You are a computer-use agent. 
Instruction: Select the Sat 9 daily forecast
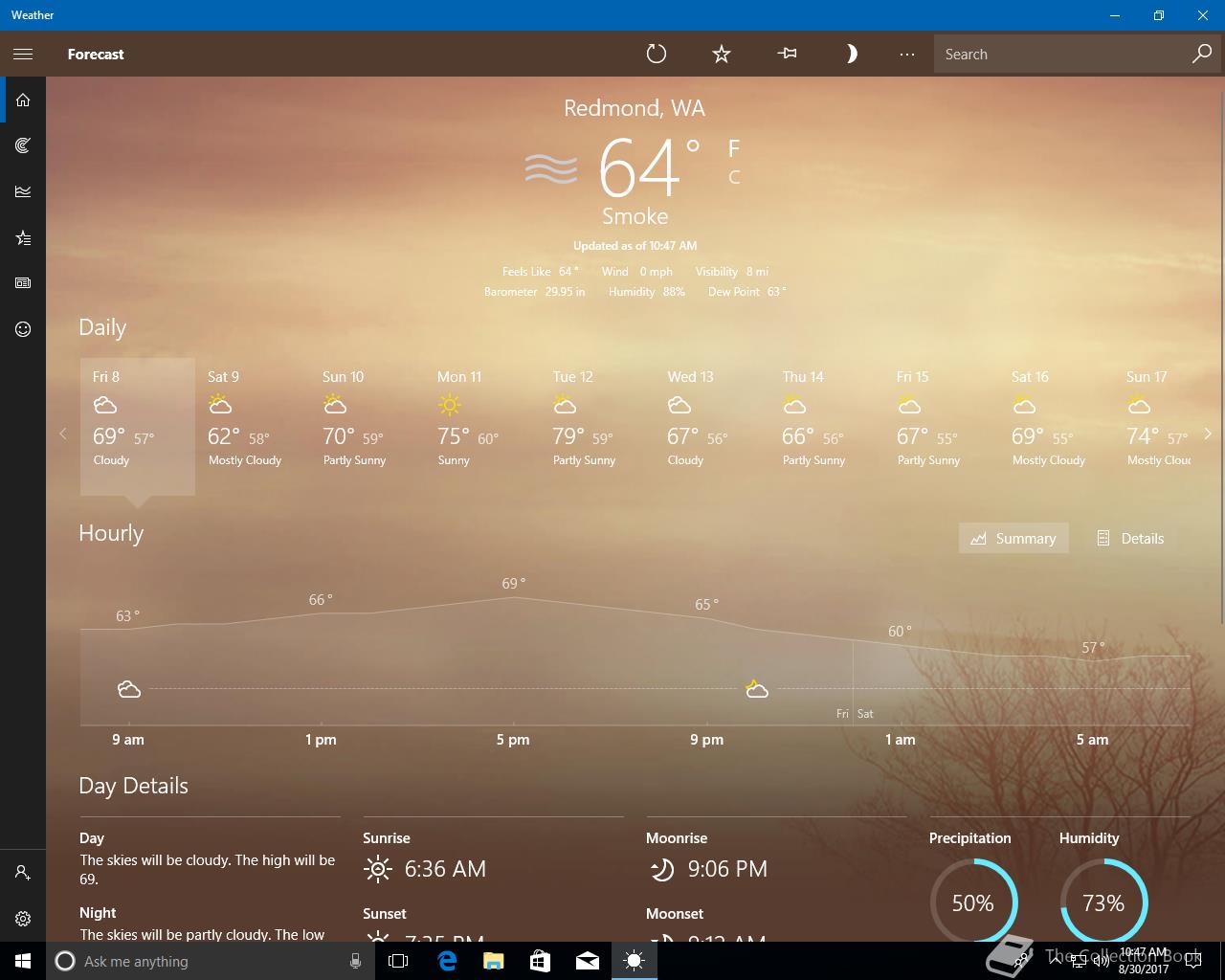point(253,426)
